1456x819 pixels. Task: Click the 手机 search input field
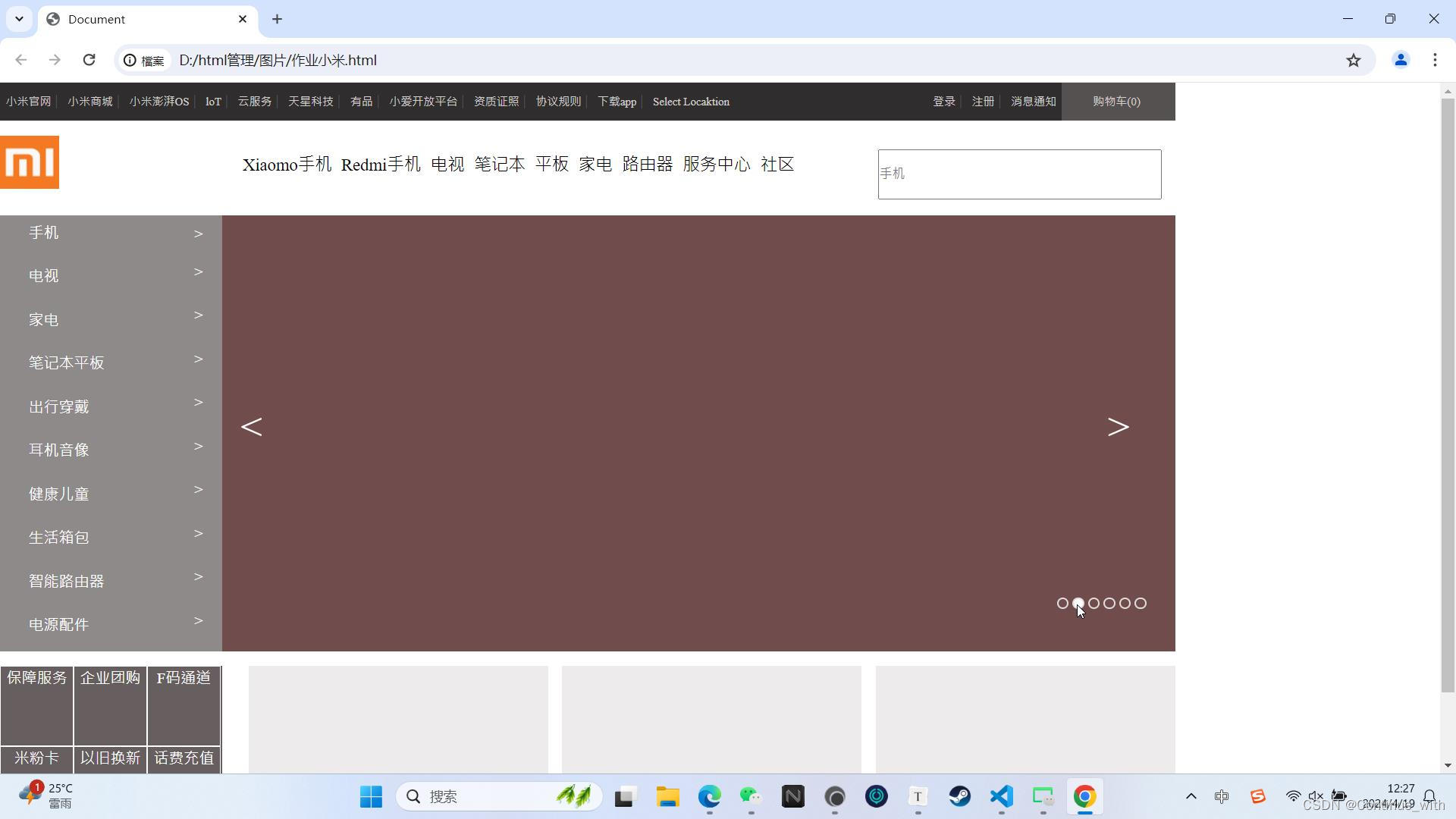[1019, 174]
